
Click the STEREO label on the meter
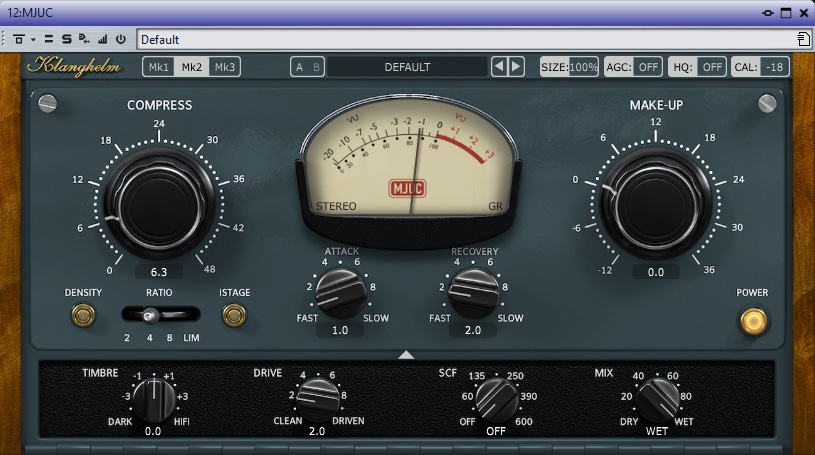coord(336,206)
